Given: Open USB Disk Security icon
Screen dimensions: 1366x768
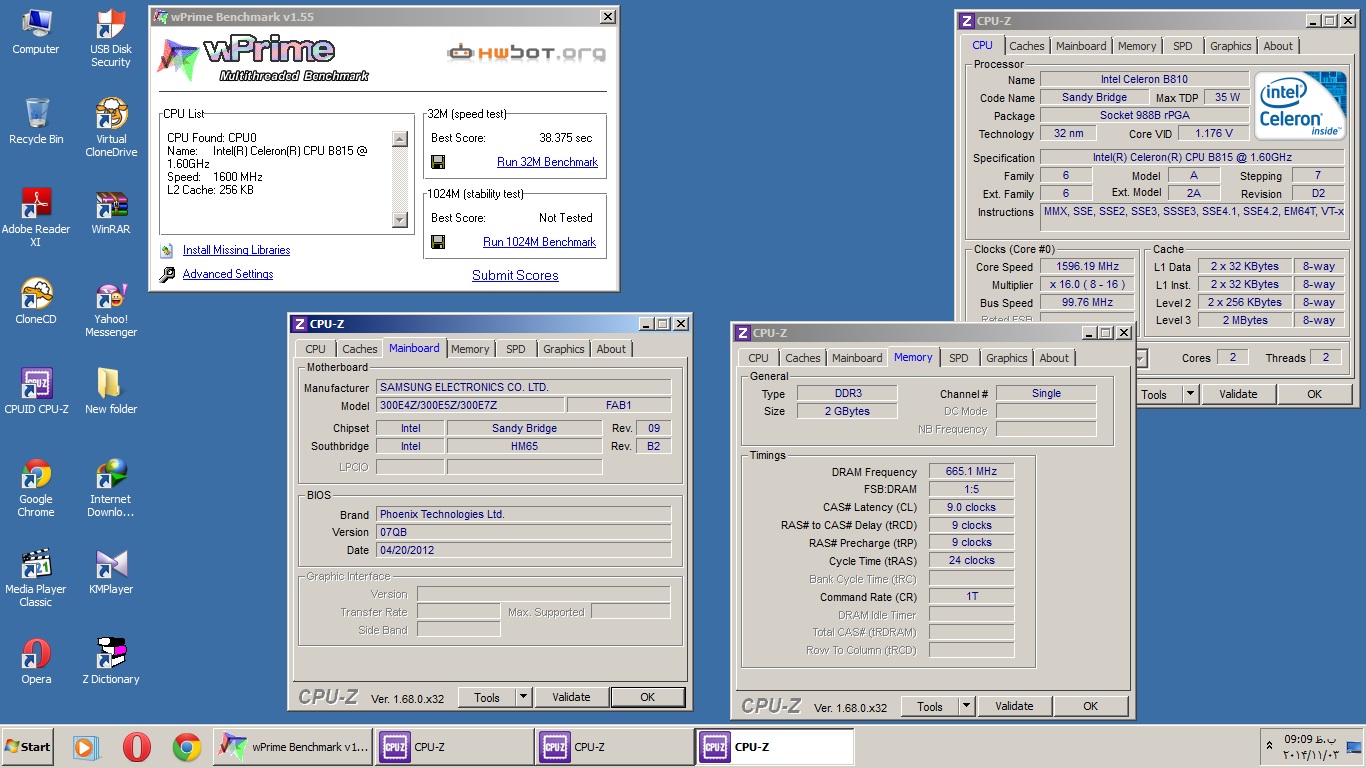Looking at the screenshot, I should [111, 39].
